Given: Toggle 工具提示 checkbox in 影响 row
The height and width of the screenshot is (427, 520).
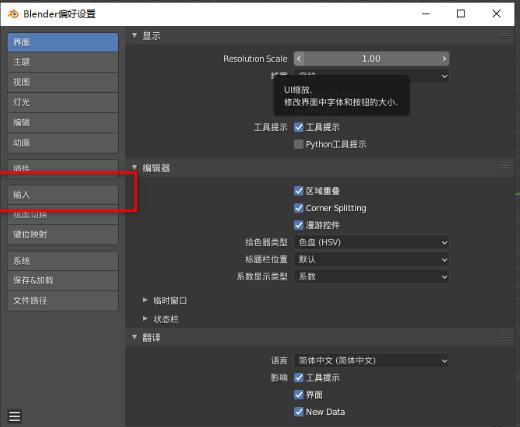Looking at the screenshot, I should point(299,378).
